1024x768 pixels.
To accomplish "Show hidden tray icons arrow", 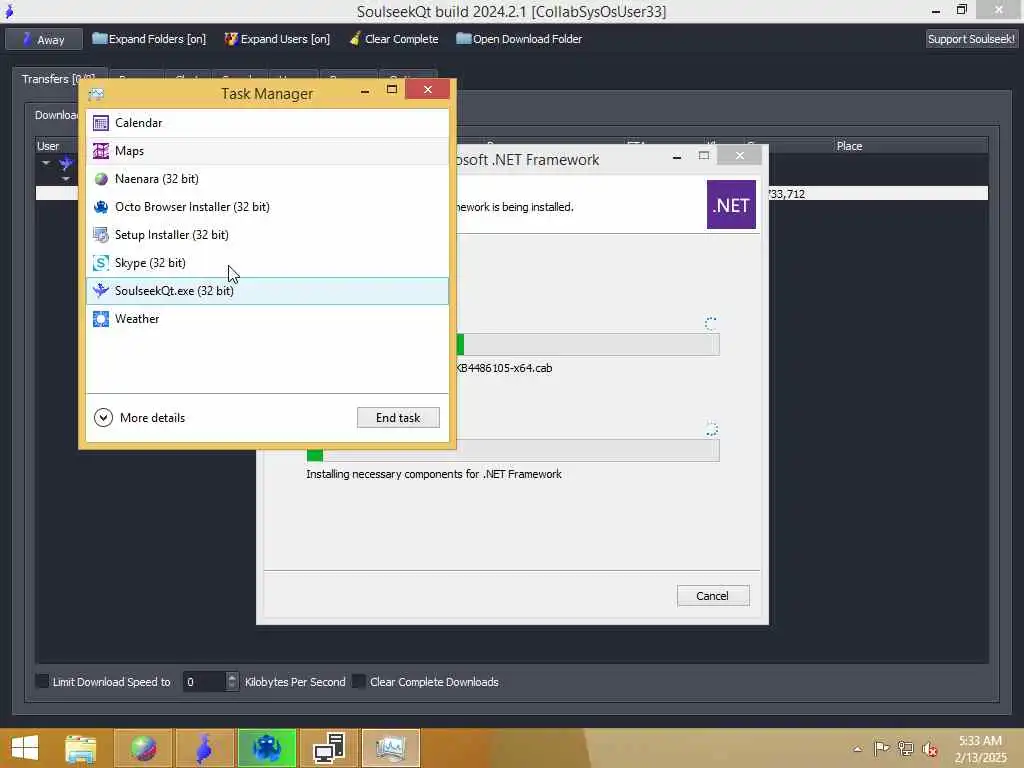I will [x=857, y=748].
